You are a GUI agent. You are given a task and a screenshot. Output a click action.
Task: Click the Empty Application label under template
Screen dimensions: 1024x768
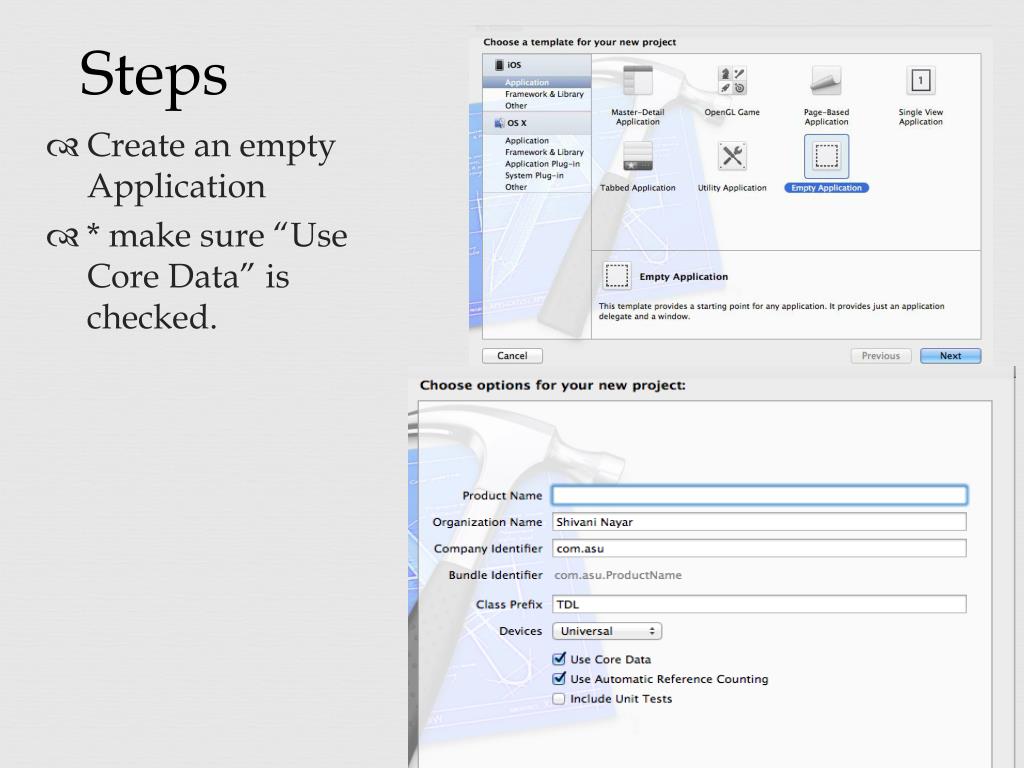[x=826, y=187]
